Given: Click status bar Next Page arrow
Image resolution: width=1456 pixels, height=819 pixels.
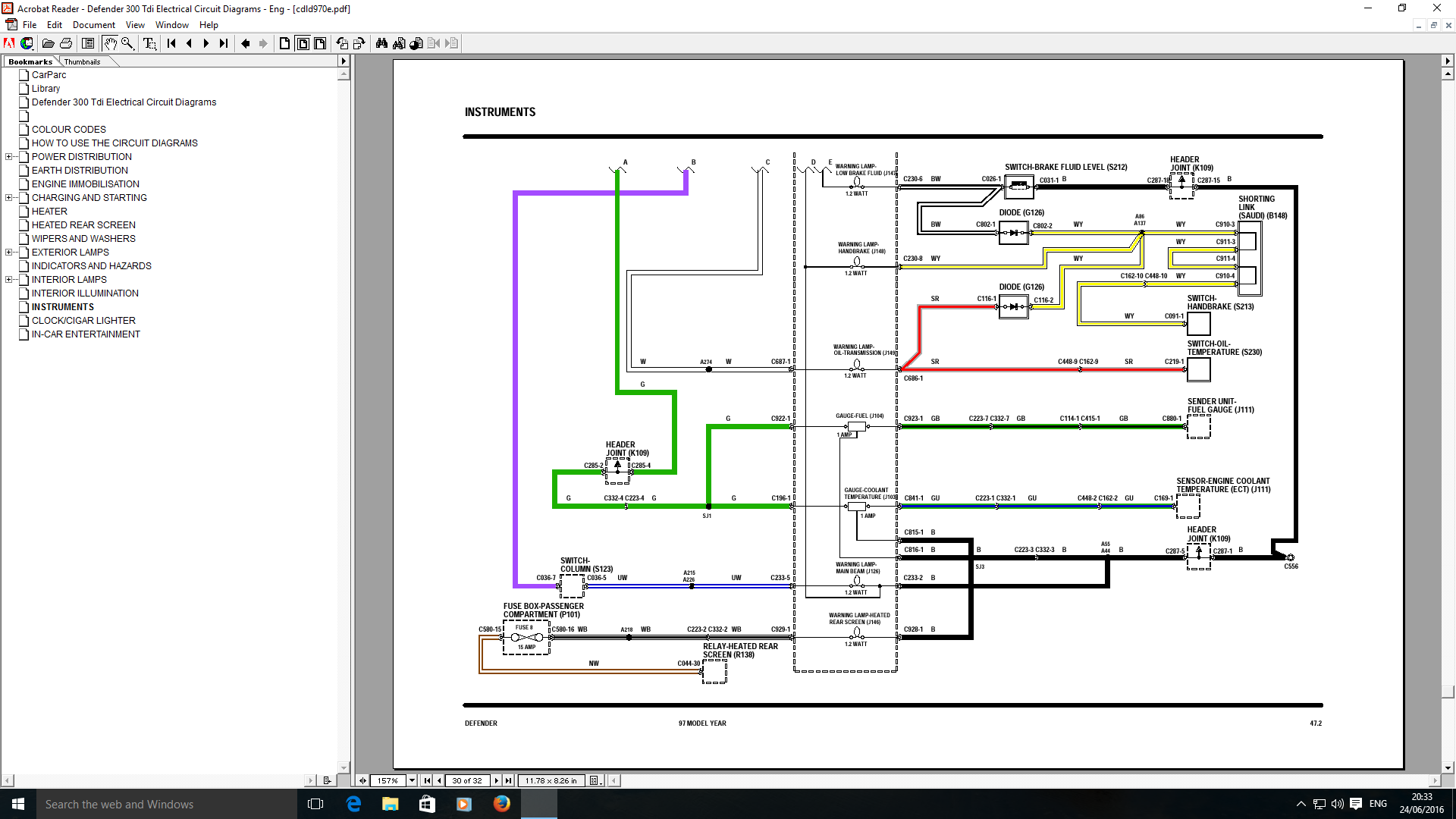Looking at the screenshot, I should 497,780.
